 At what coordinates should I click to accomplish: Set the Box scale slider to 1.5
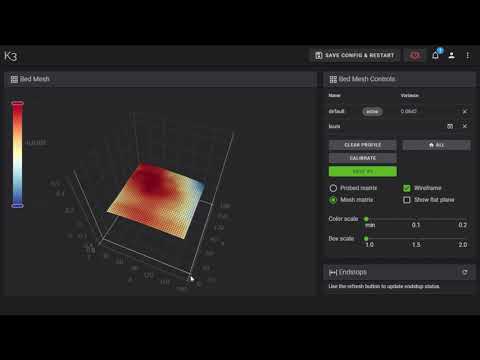416,238
